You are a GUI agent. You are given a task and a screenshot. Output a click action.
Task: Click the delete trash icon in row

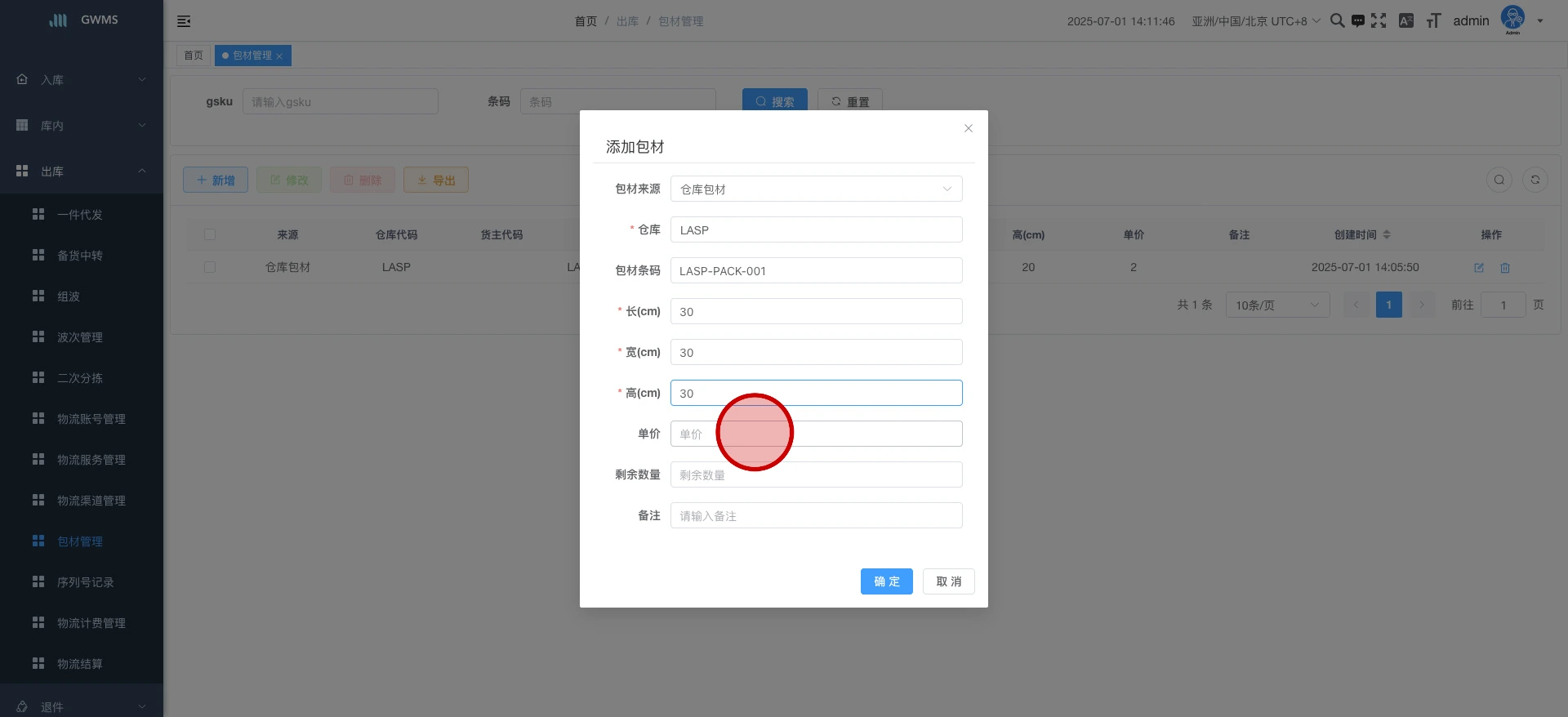pyautogui.click(x=1504, y=268)
